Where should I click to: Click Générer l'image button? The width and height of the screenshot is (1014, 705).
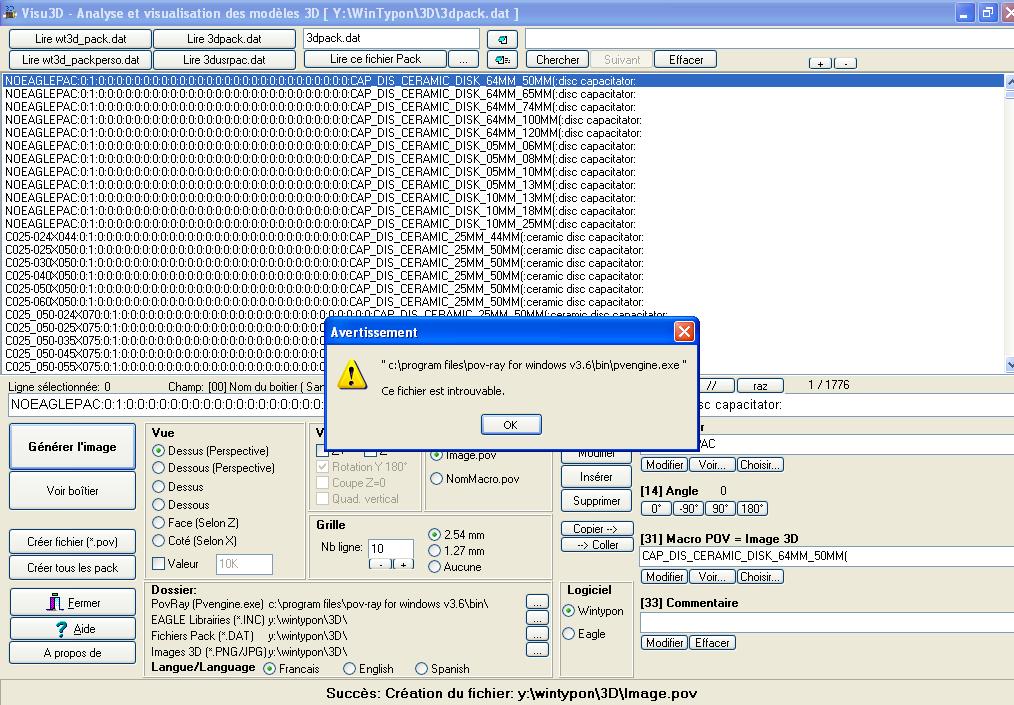click(72, 447)
